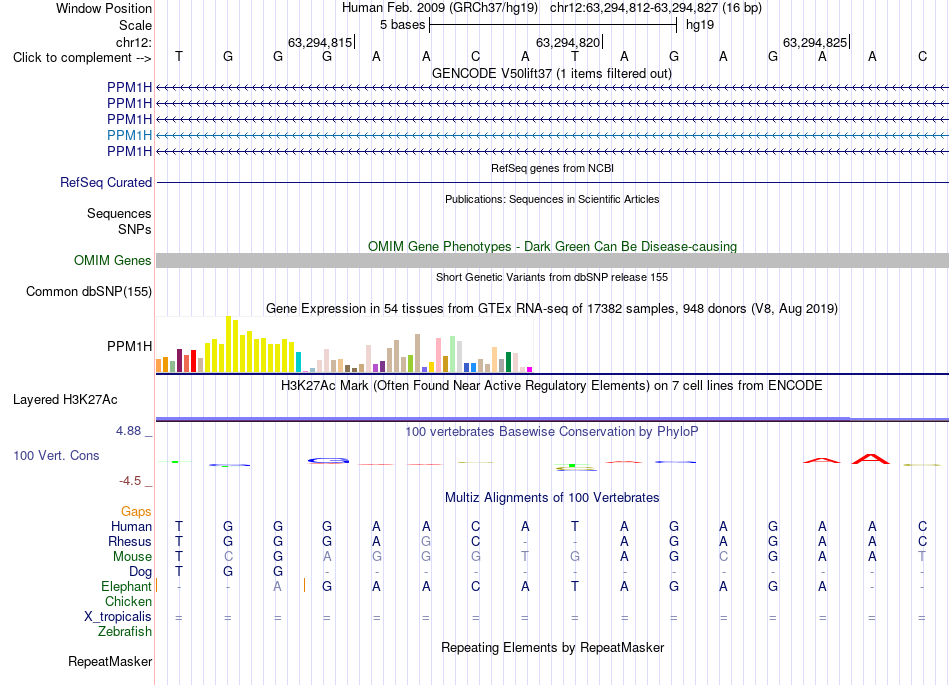Click the orange 'Gaps' label

(136, 512)
